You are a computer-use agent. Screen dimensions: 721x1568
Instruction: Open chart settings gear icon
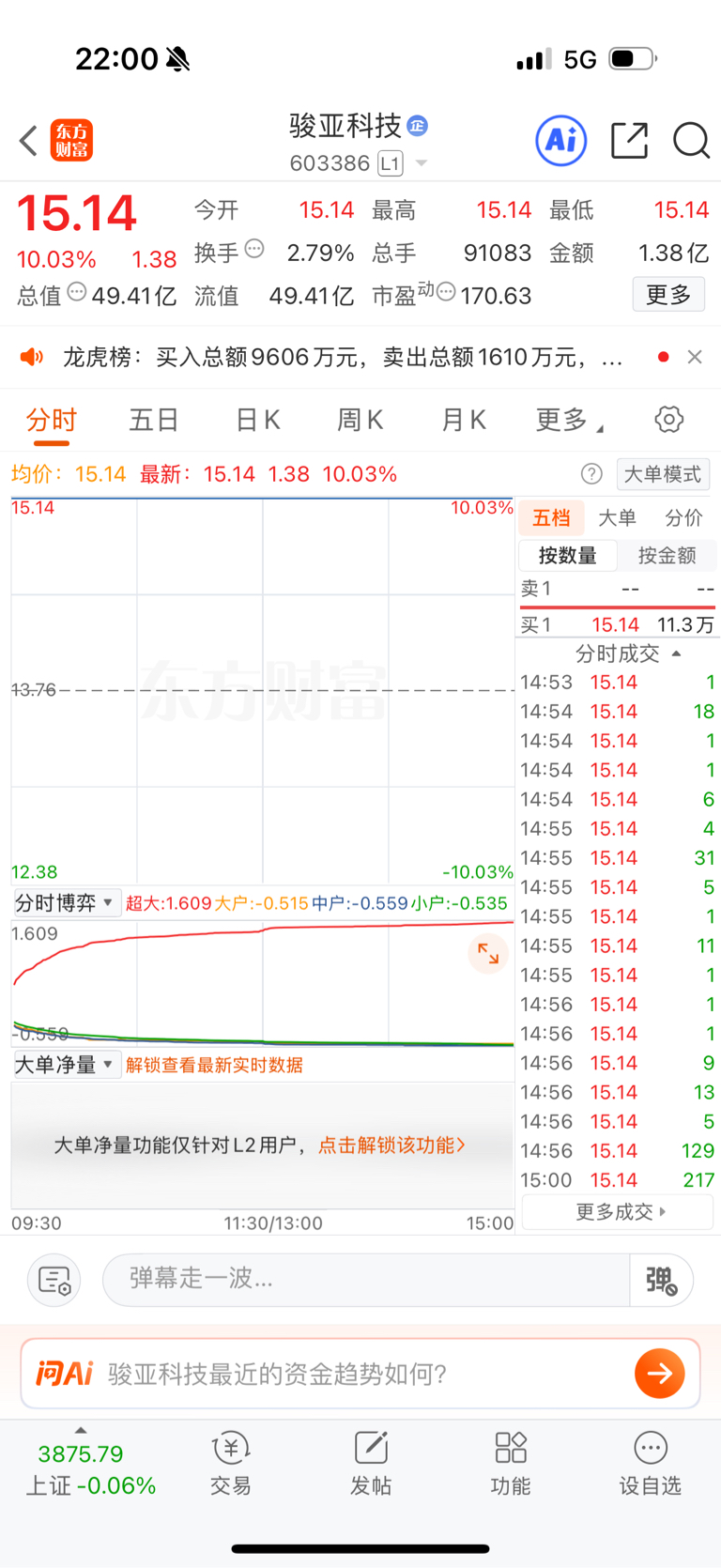click(x=668, y=419)
